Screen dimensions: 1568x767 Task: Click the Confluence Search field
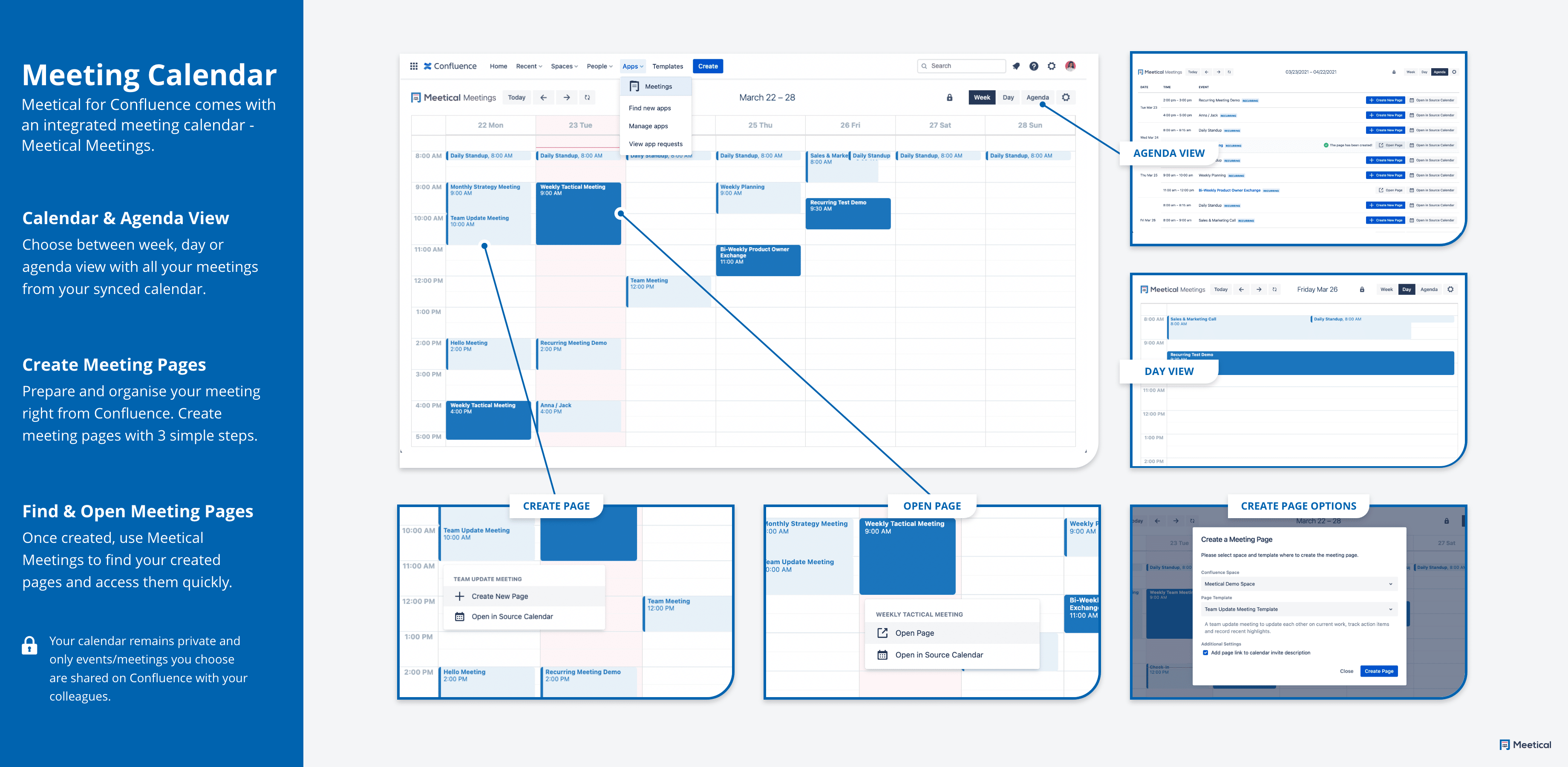click(961, 66)
